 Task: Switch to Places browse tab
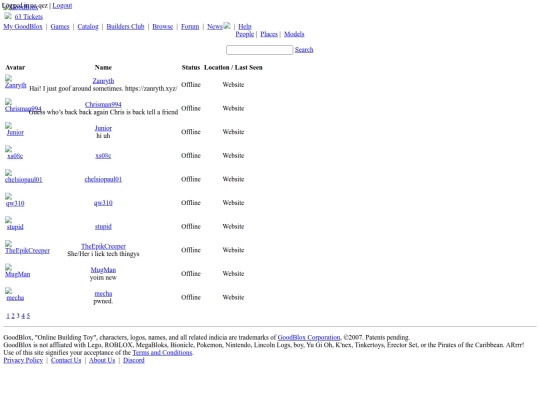pos(269,34)
